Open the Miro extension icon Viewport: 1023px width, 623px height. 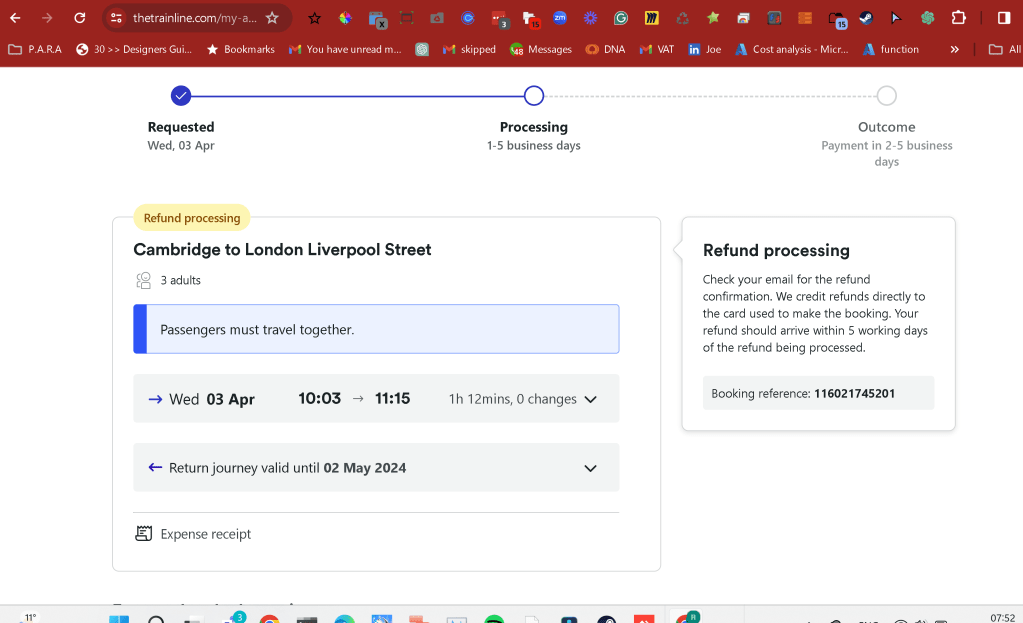(651, 18)
